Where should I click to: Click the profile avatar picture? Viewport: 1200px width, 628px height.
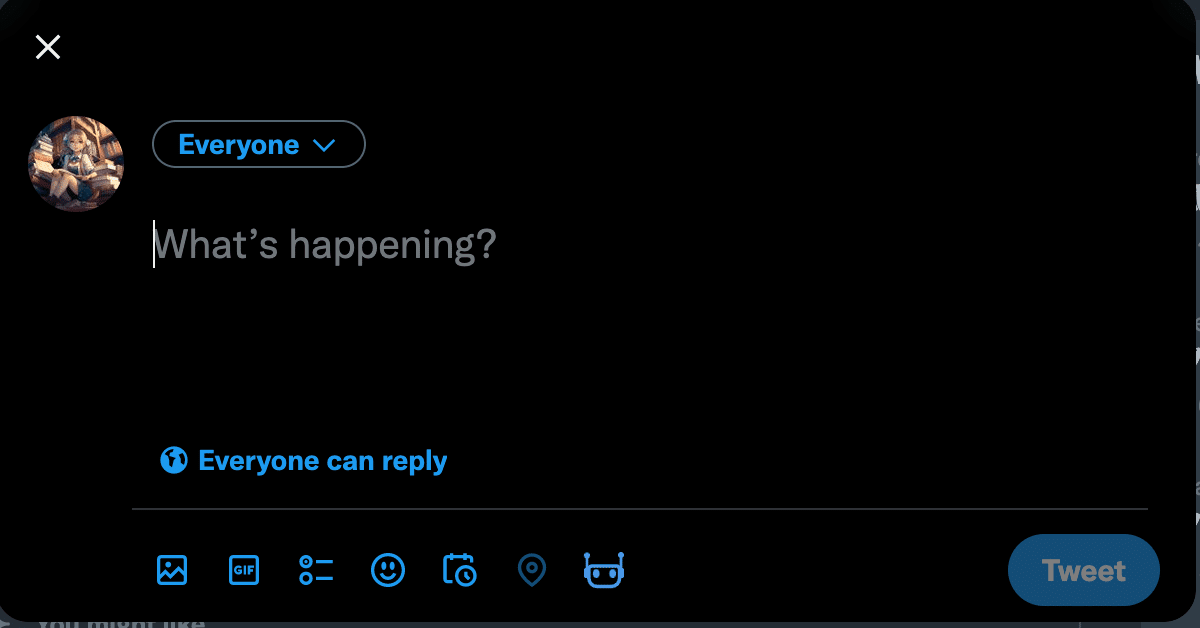coord(76,163)
